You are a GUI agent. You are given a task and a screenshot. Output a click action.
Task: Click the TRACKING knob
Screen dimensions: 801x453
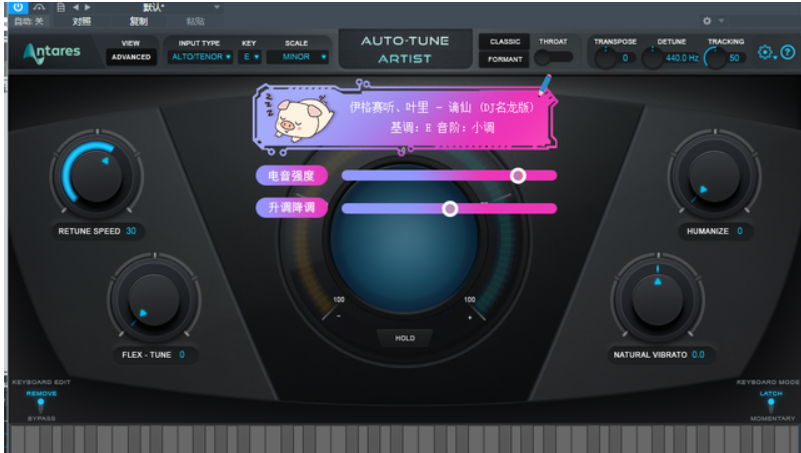[x=715, y=58]
